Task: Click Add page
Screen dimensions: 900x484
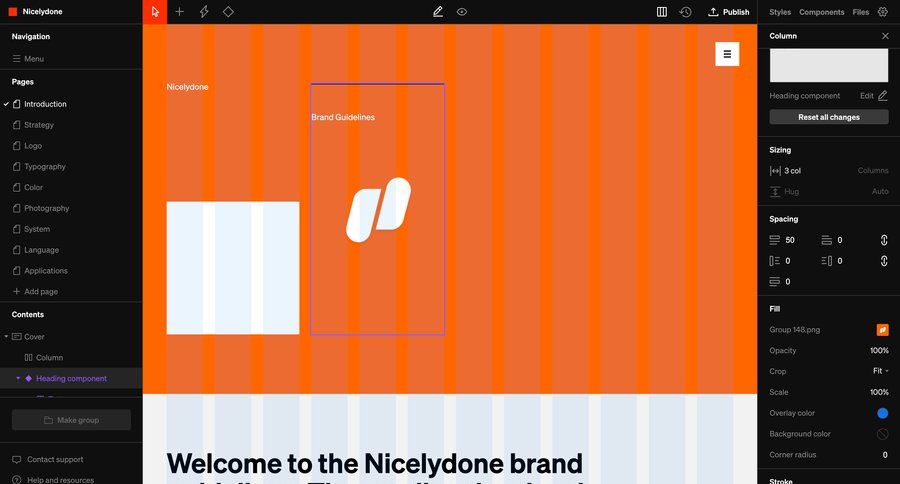Action: [35, 292]
